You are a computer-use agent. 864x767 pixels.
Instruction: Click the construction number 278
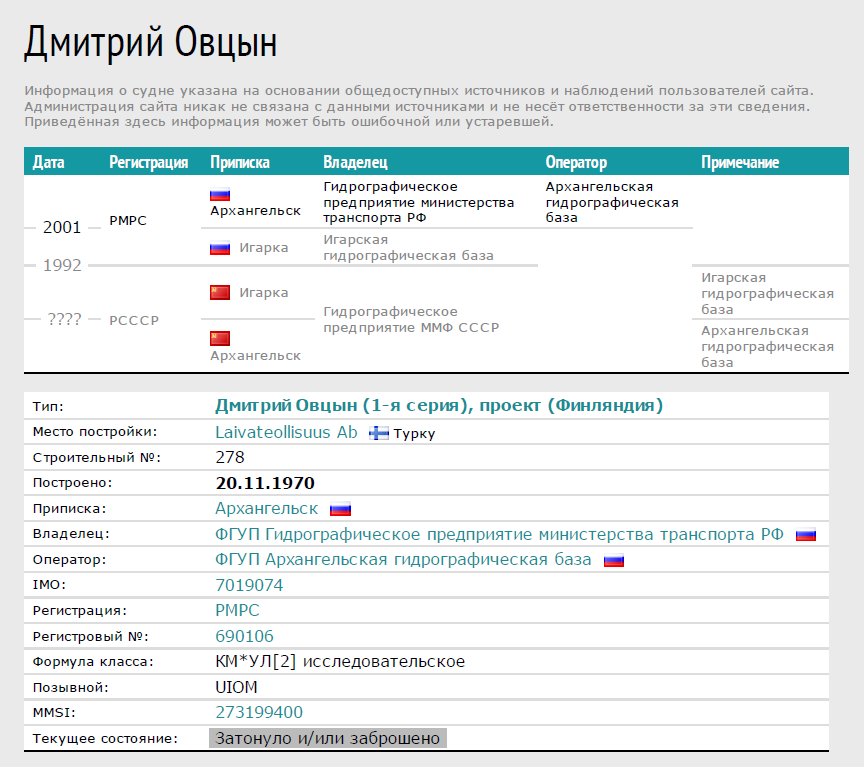(x=230, y=457)
